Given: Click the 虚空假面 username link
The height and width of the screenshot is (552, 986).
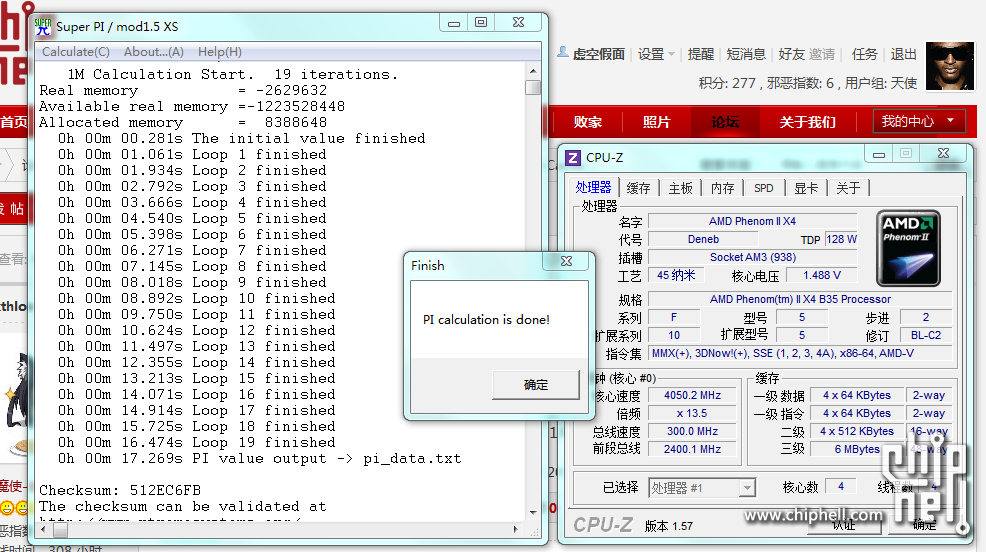Looking at the screenshot, I should click(x=599, y=54).
